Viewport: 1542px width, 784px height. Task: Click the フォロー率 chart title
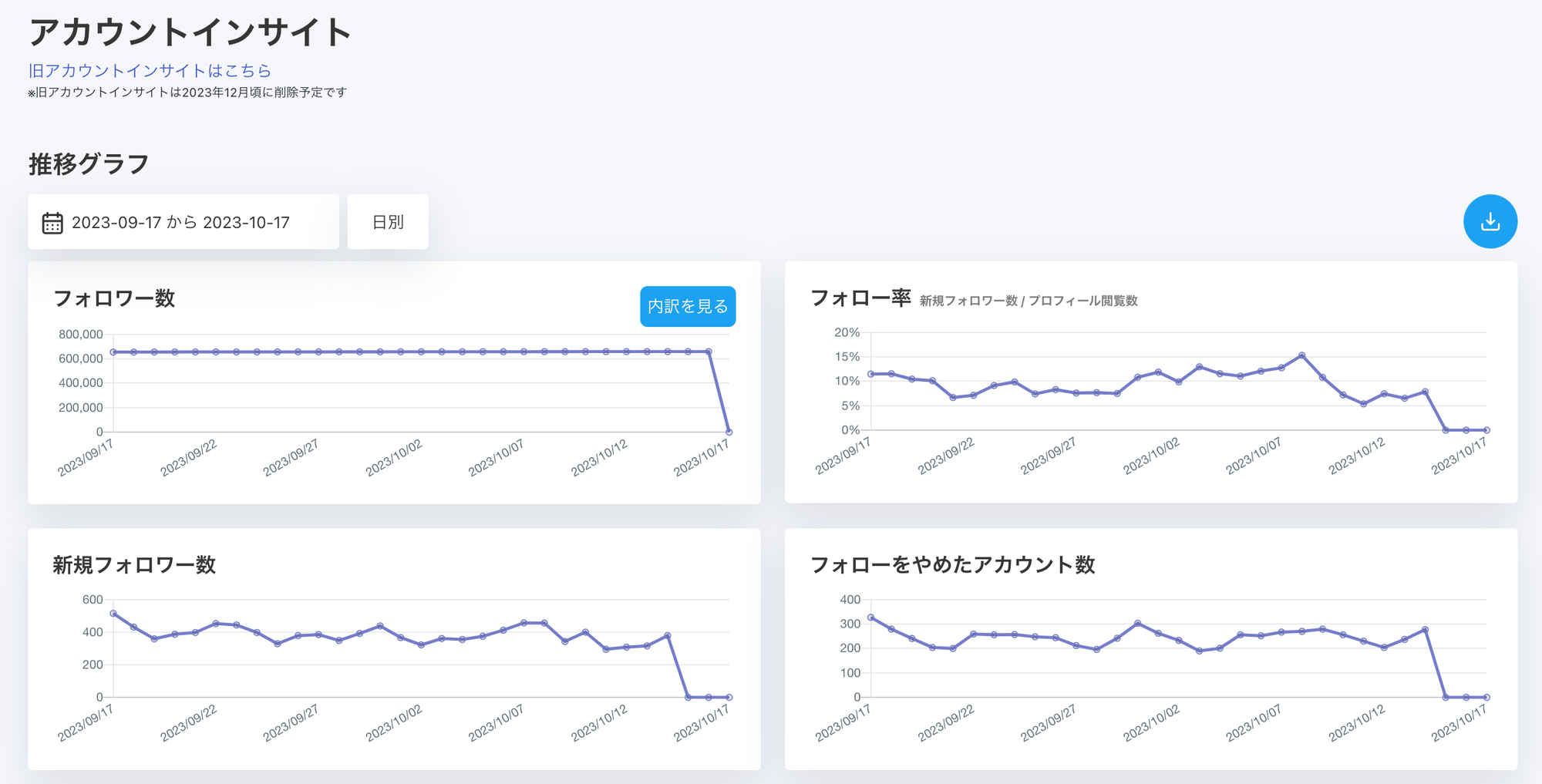click(x=860, y=298)
